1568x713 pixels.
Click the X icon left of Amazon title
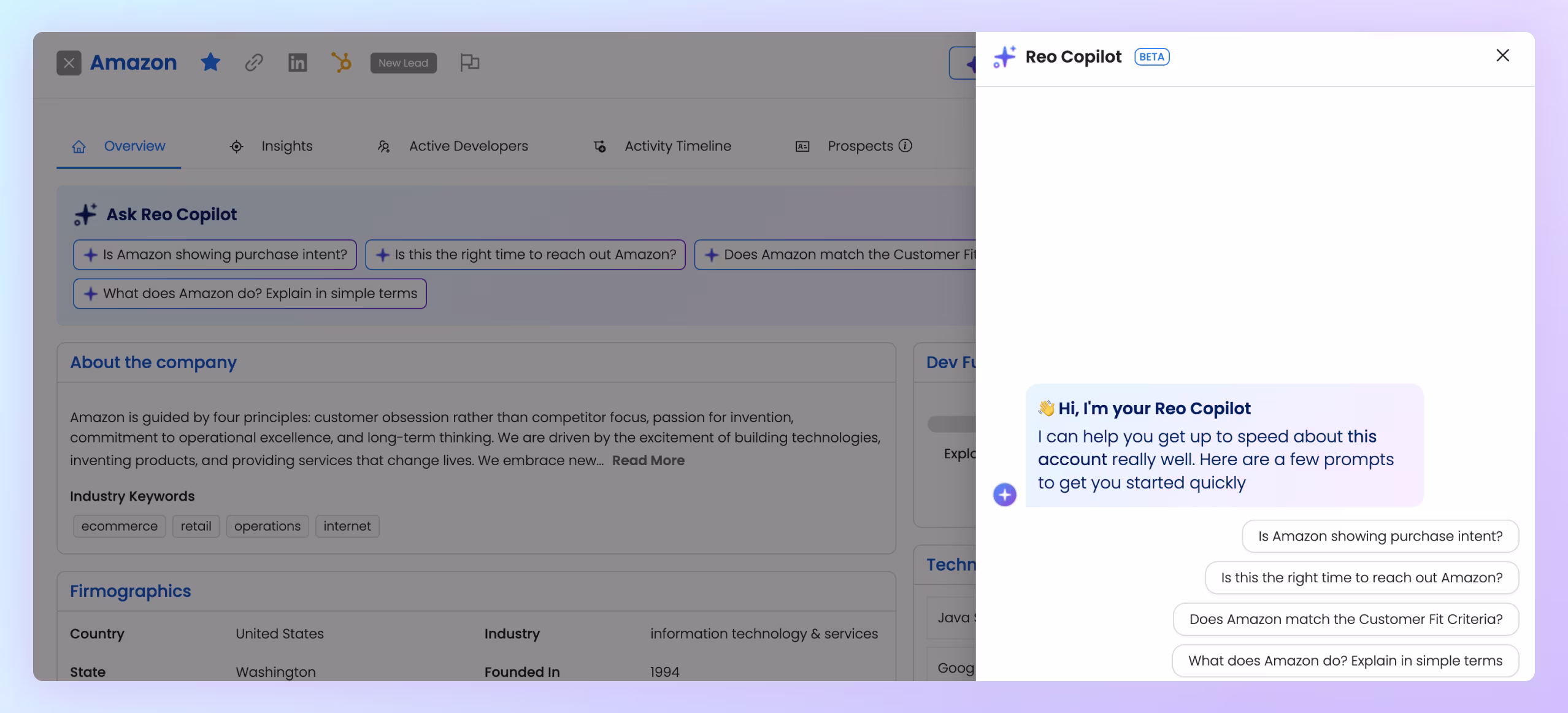coord(69,63)
